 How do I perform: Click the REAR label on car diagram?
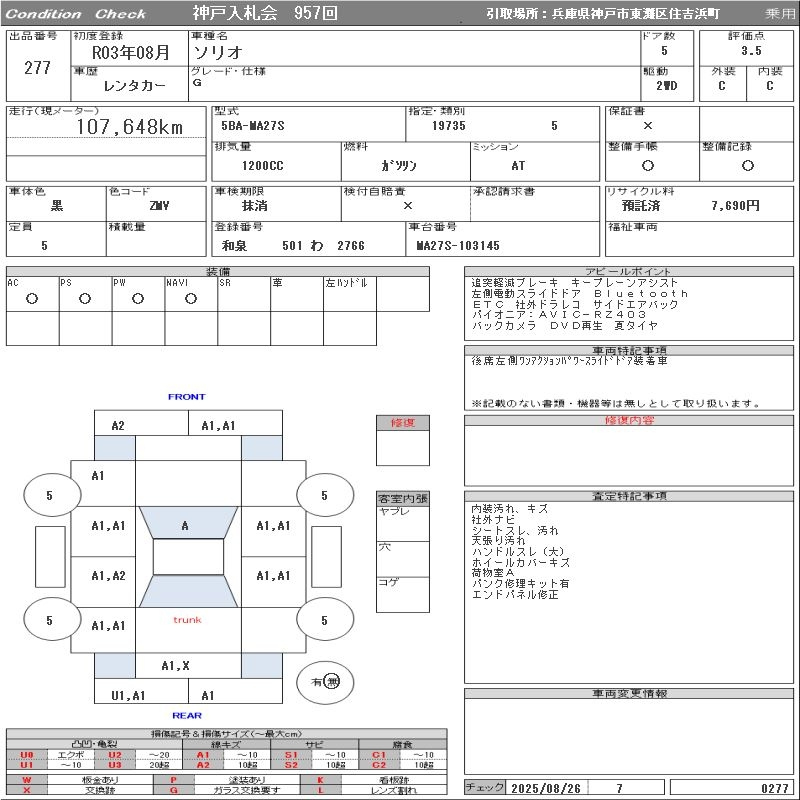tap(187, 716)
